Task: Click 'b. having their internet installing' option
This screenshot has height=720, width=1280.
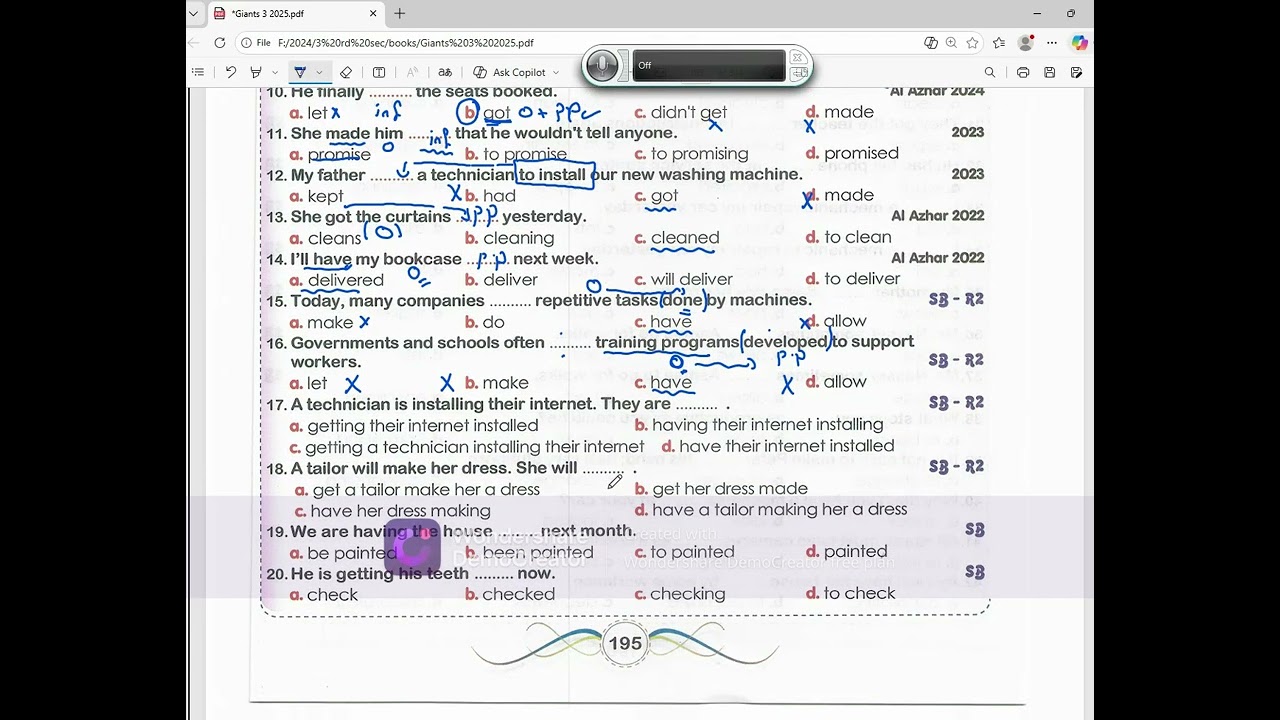Action: pos(759,425)
